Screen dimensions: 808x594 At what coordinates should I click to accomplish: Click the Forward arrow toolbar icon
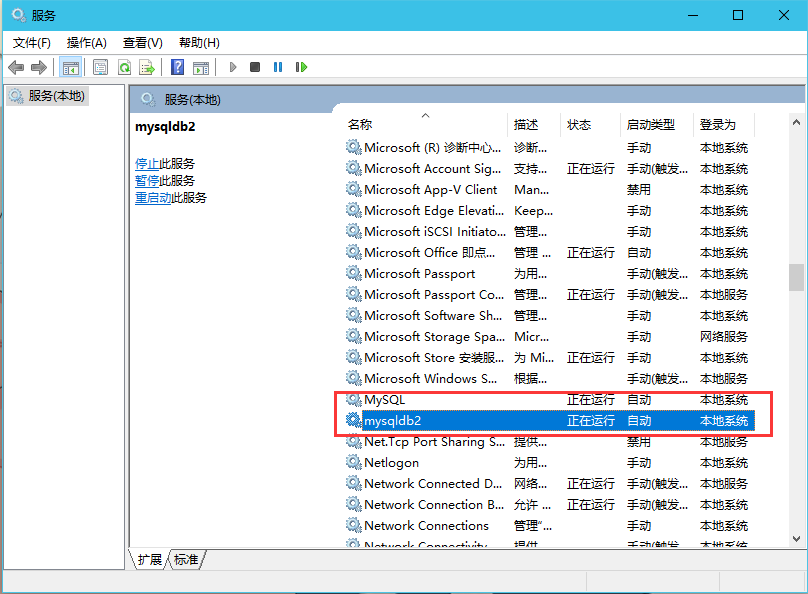pyautogui.click(x=39, y=67)
